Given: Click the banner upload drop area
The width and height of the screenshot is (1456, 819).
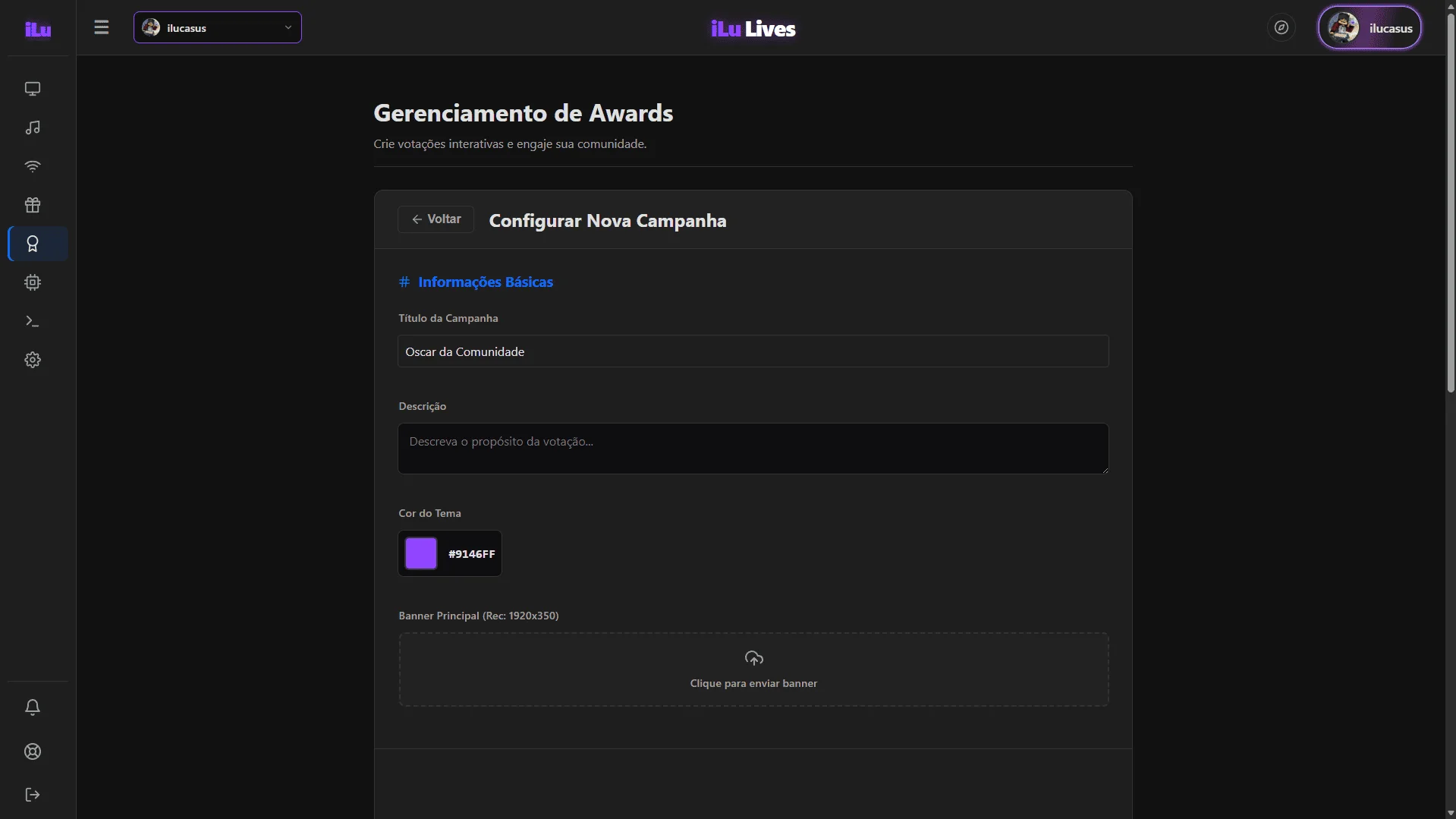Looking at the screenshot, I should pos(753,669).
